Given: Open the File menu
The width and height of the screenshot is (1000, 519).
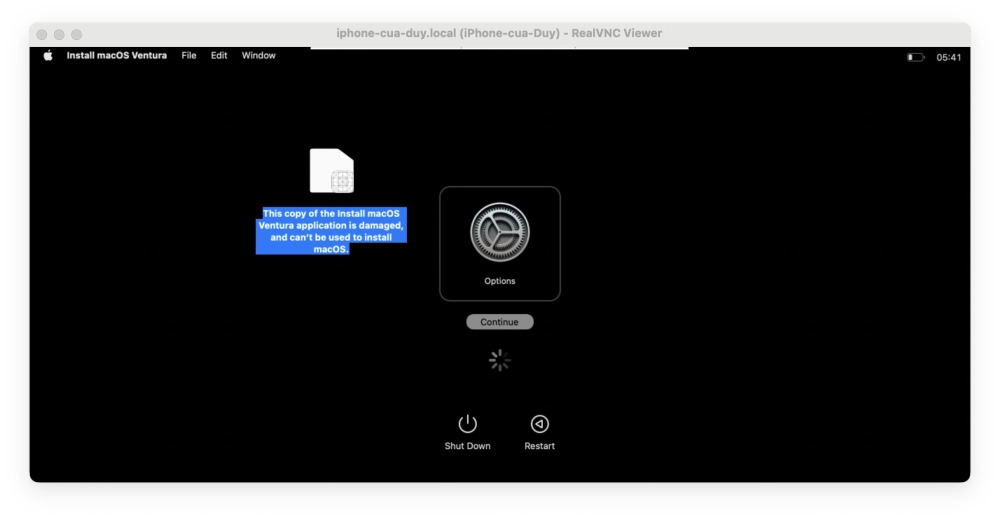Looking at the screenshot, I should coord(189,56).
